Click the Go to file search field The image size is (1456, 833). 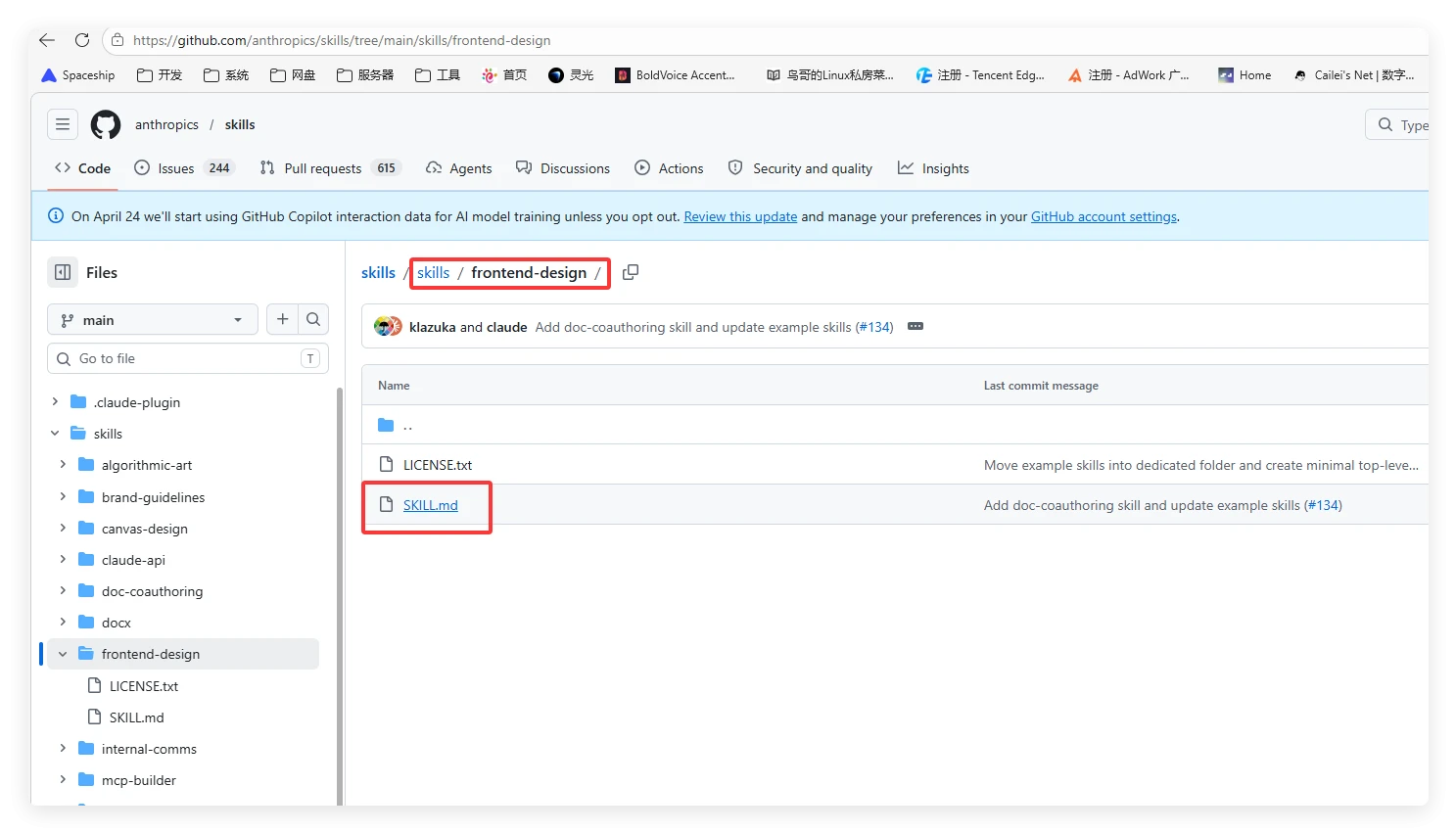point(188,358)
